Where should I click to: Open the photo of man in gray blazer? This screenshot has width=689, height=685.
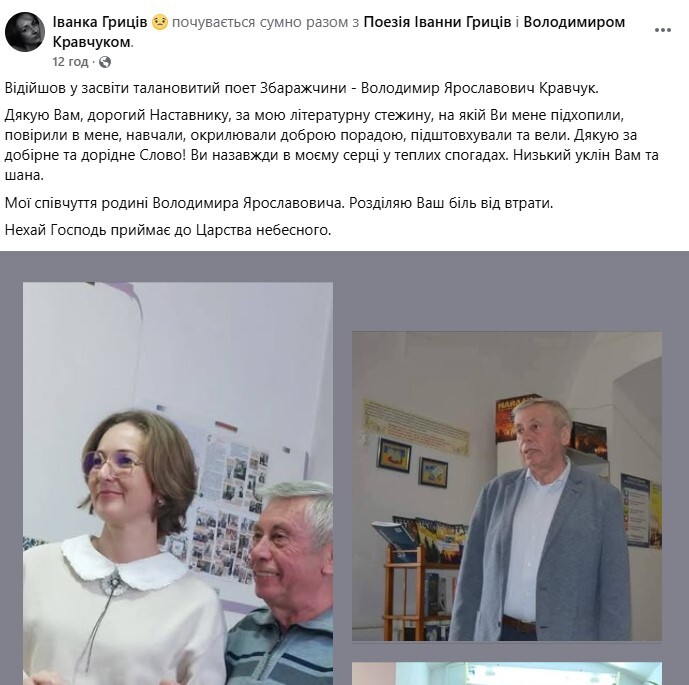coord(507,486)
